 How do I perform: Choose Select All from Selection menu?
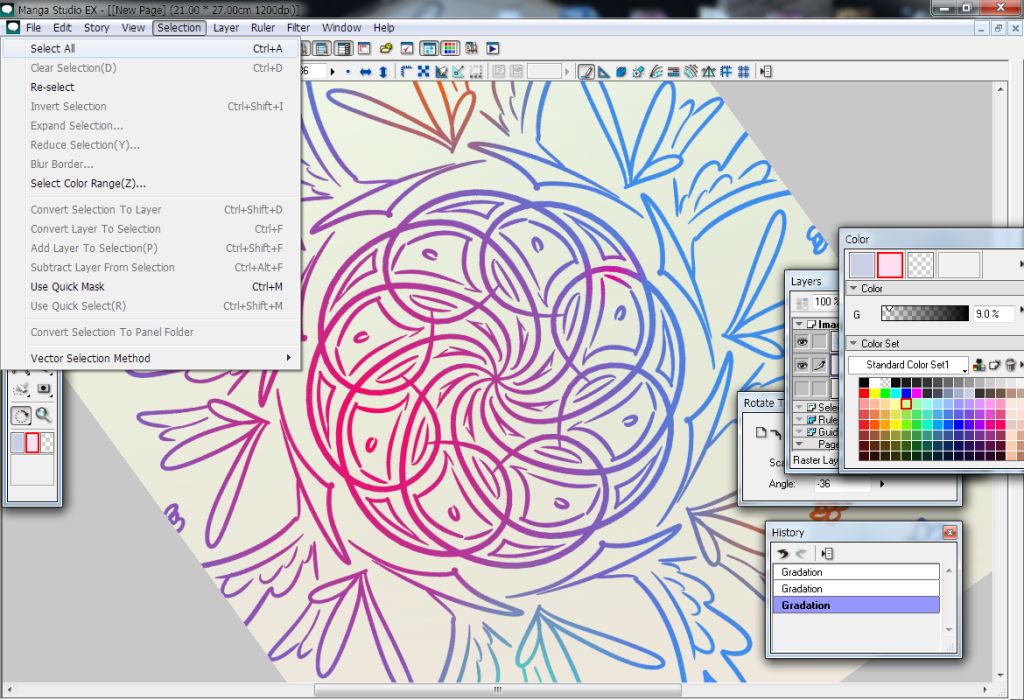pos(53,48)
